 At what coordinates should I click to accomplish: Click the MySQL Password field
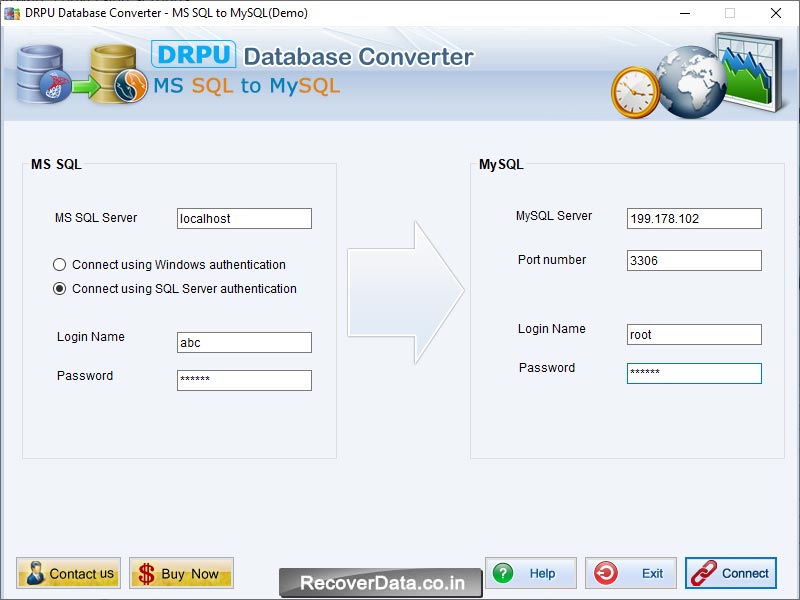coord(694,372)
